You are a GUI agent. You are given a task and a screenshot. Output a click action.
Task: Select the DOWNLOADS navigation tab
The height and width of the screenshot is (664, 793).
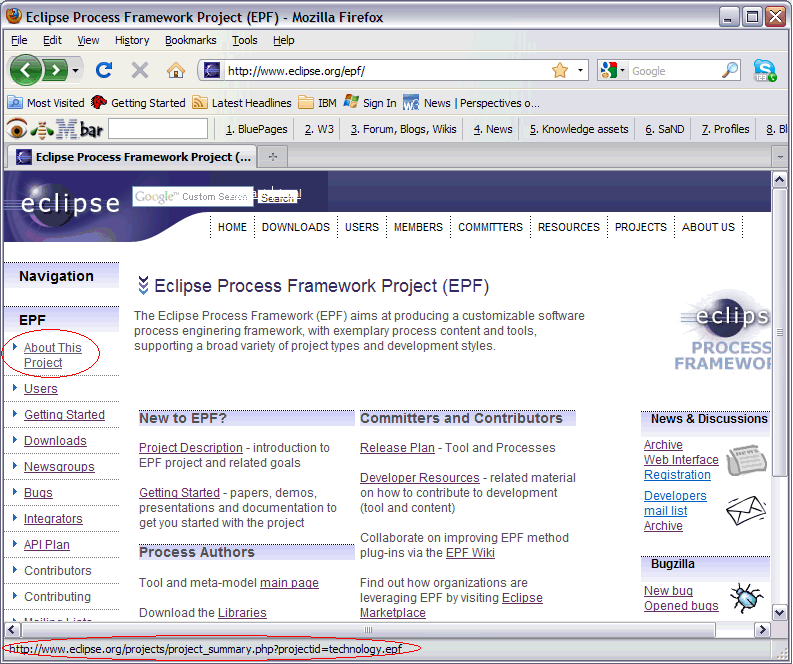tap(295, 227)
